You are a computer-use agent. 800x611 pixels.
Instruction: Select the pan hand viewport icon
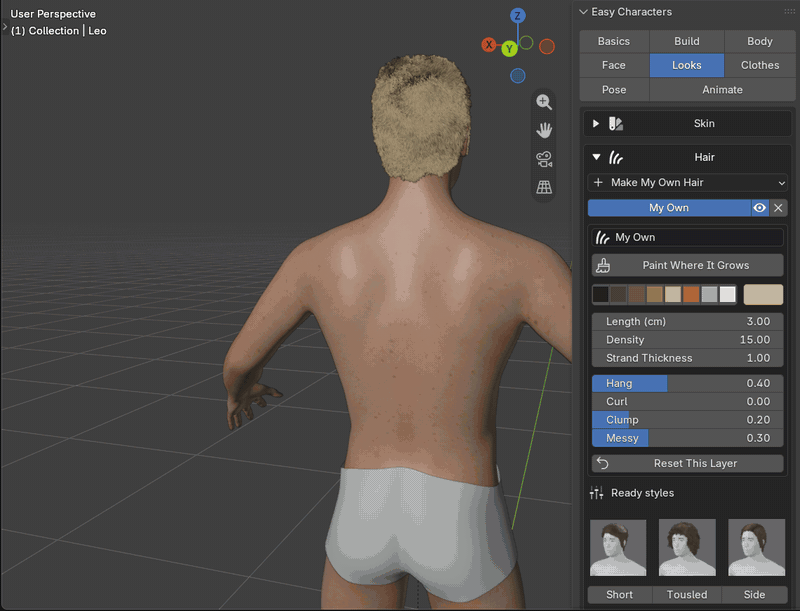click(x=544, y=131)
